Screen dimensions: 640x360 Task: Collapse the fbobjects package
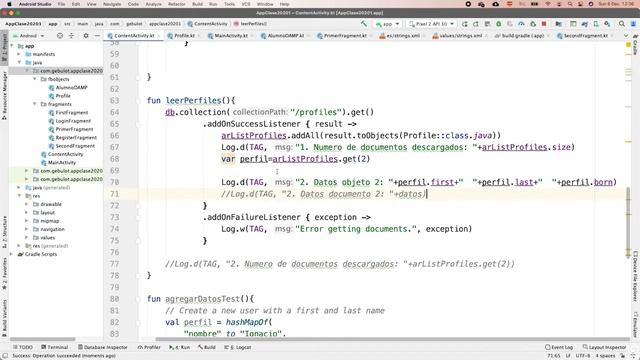[35, 79]
